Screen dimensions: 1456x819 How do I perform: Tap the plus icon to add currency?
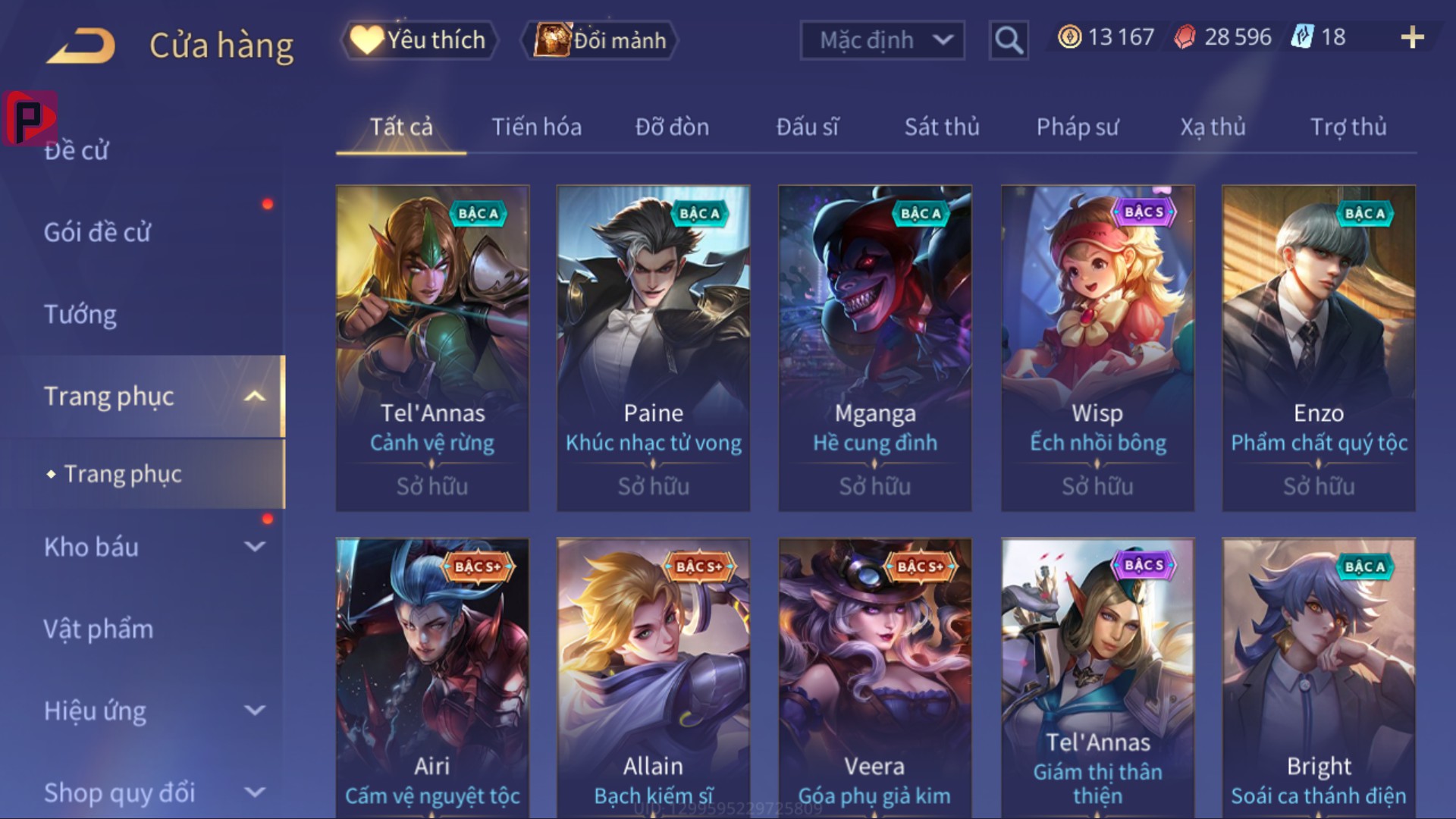point(1412,37)
